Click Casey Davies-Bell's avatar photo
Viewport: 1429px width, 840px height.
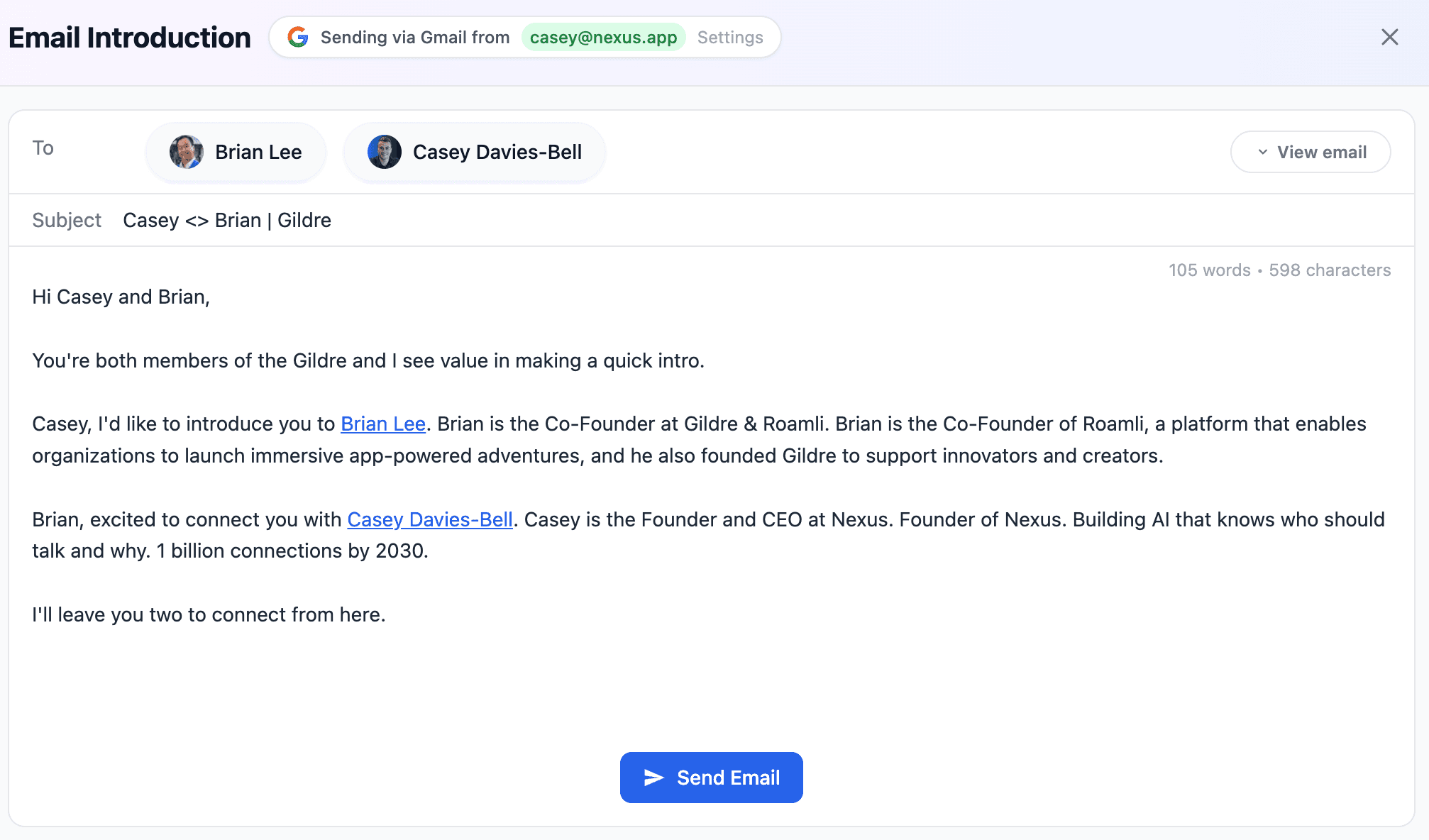(385, 152)
